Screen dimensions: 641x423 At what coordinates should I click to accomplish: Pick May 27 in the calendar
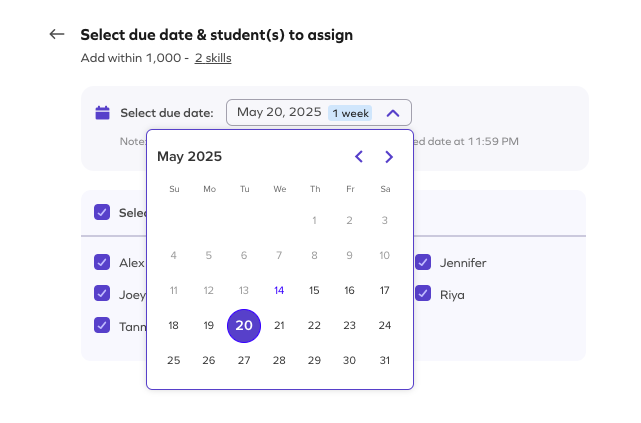tap(244, 360)
